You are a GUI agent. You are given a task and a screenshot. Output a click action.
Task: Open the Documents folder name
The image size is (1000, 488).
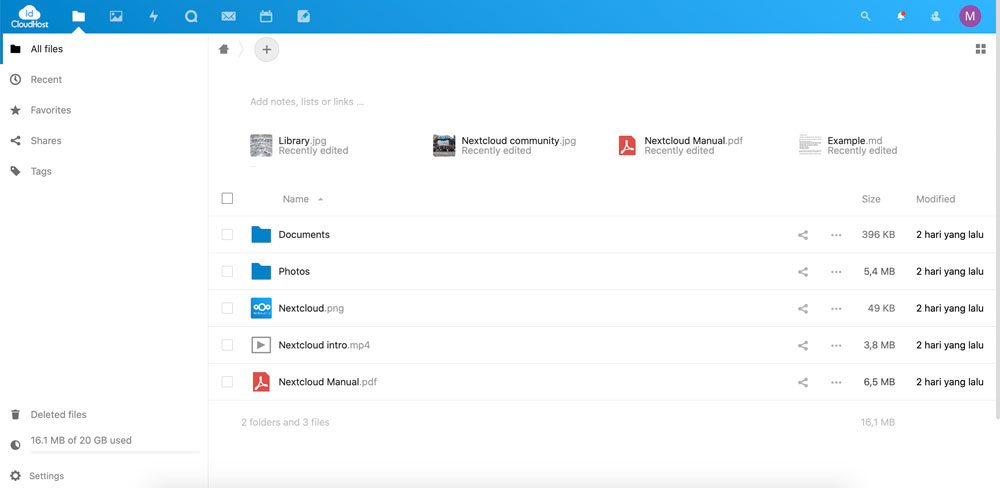click(304, 235)
